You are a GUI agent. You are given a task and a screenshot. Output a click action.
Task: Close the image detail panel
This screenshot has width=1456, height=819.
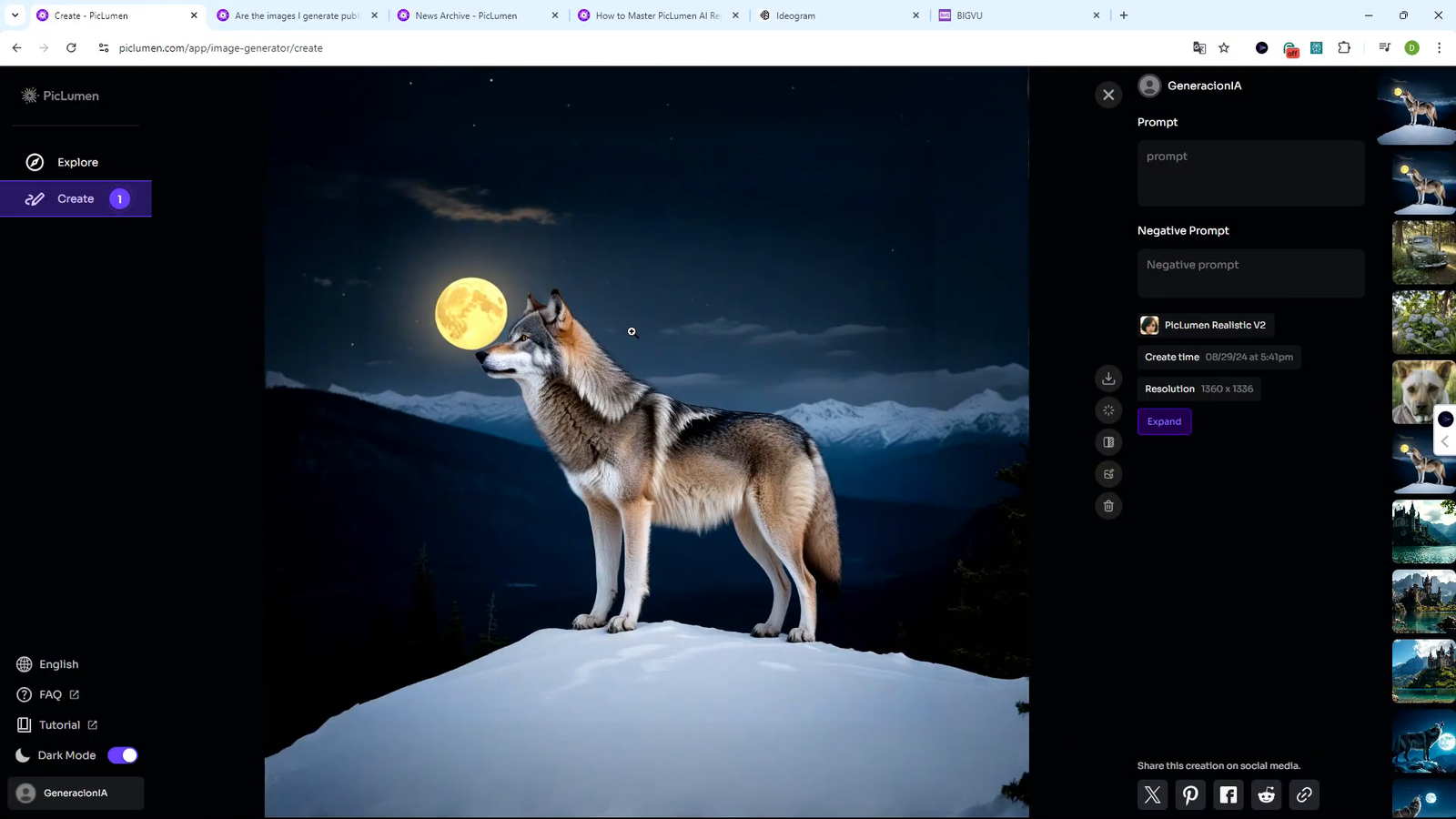(1108, 95)
